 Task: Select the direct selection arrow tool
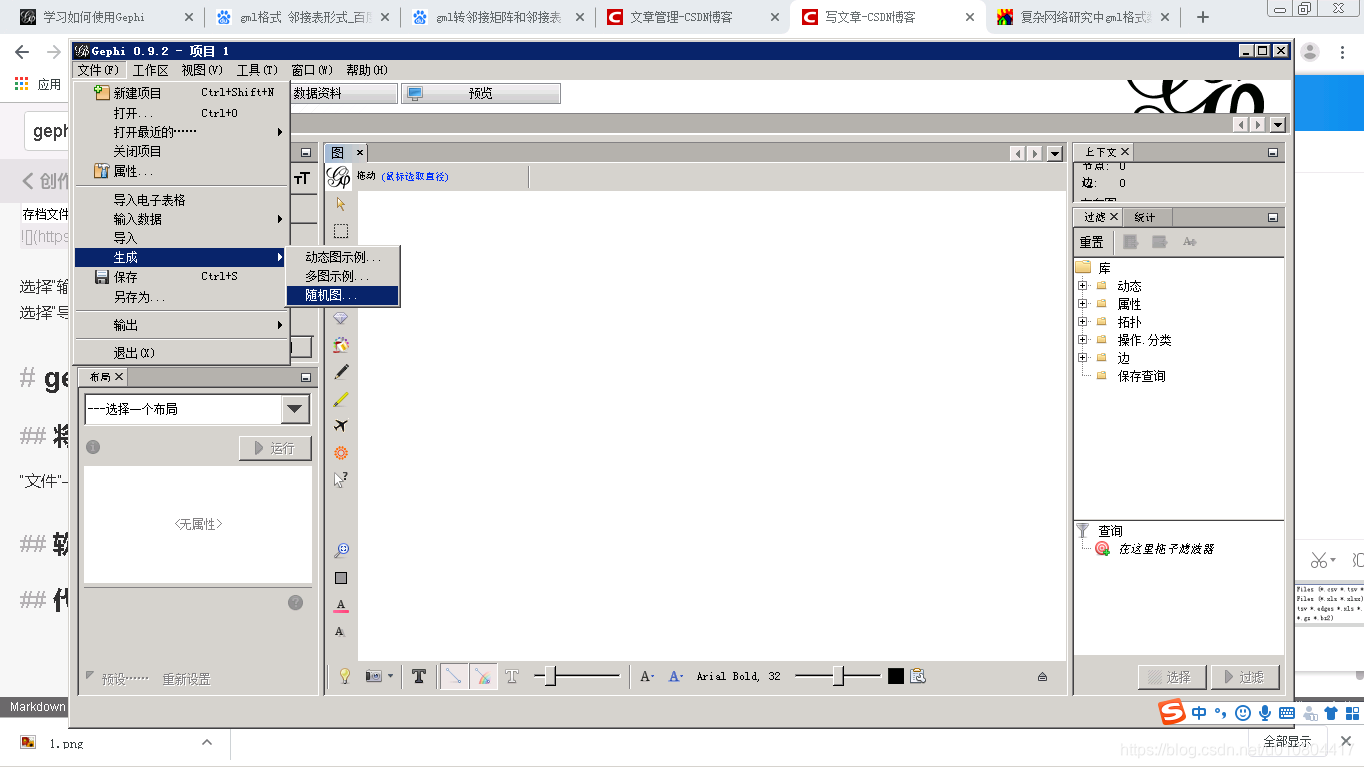pos(341,204)
